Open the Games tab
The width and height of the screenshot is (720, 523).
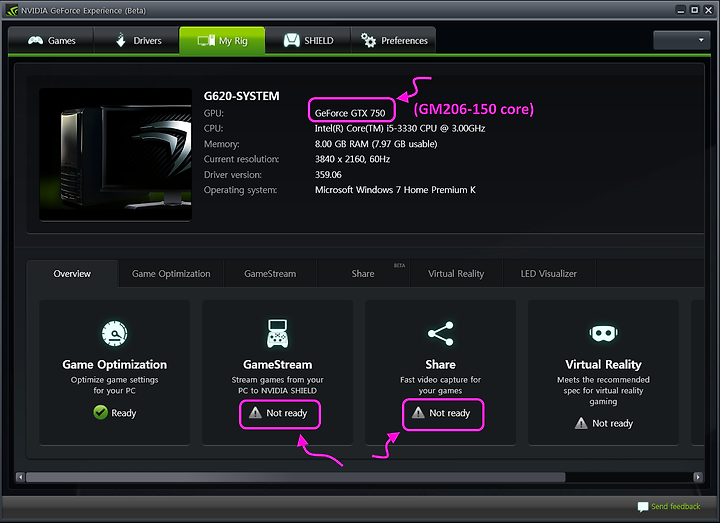pos(51,40)
